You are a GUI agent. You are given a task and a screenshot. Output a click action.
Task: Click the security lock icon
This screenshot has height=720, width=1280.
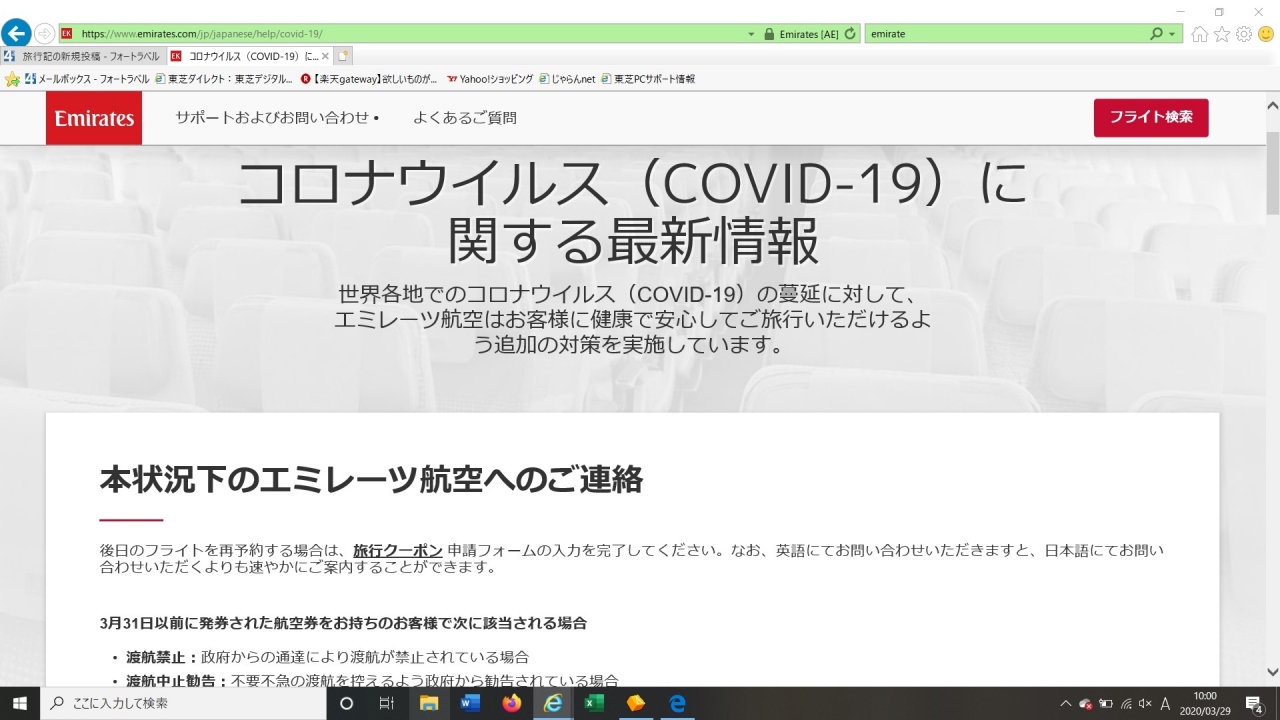click(x=769, y=34)
